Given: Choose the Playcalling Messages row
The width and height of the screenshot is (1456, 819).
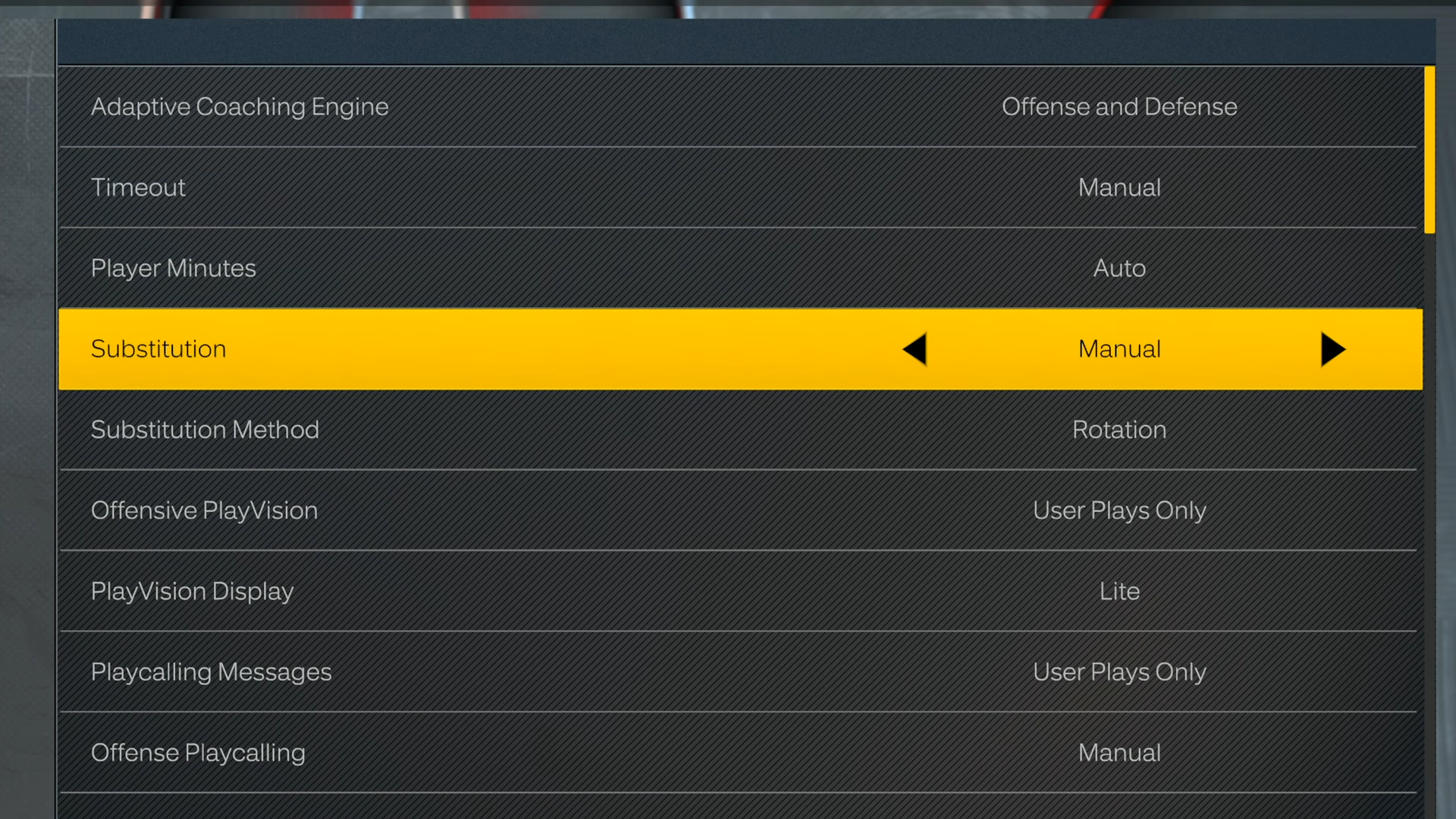Looking at the screenshot, I should point(738,672).
